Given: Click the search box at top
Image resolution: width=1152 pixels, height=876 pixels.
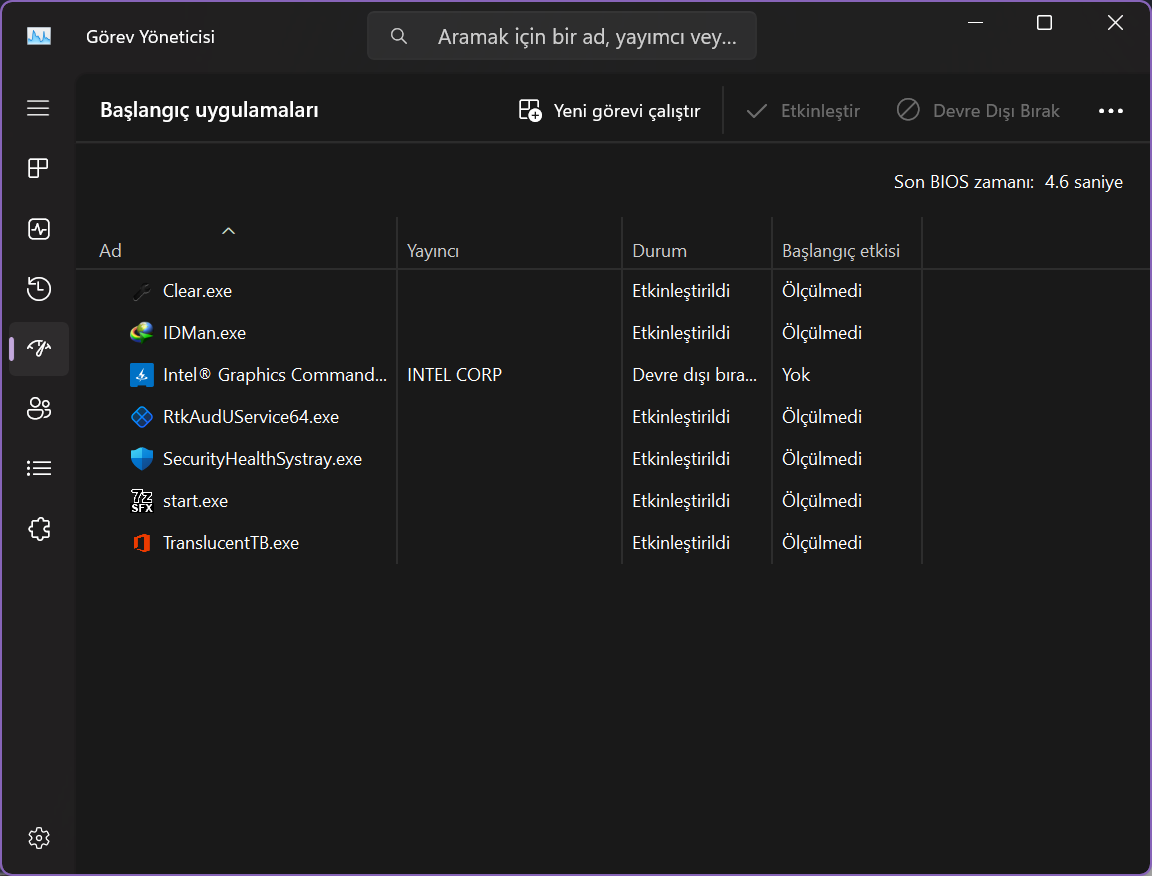Looking at the screenshot, I should pos(562,37).
